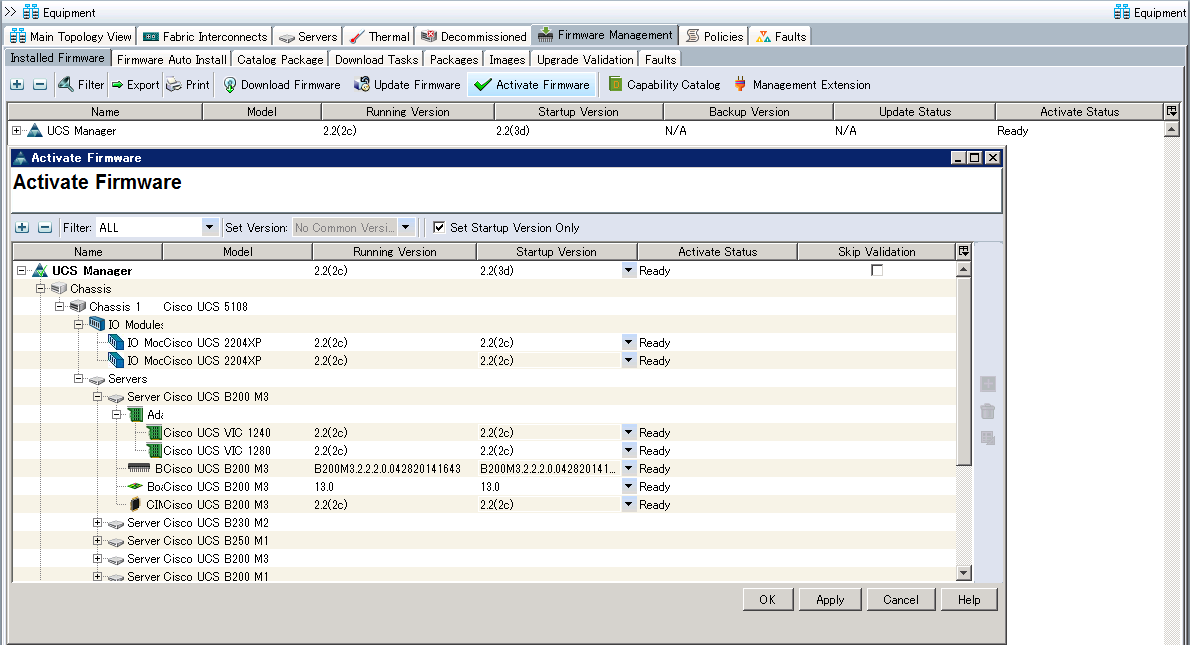Open Startup Version dropdown for VIC 1240
The height and width of the screenshot is (645, 1190).
click(x=628, y=433)
